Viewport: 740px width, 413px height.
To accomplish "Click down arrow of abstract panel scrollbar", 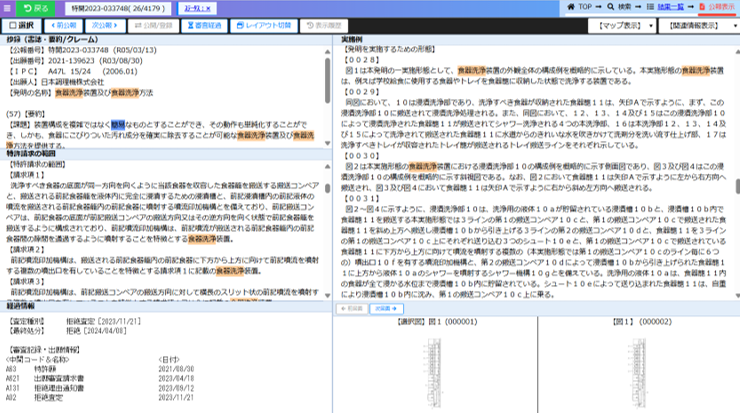I will 328,143.
